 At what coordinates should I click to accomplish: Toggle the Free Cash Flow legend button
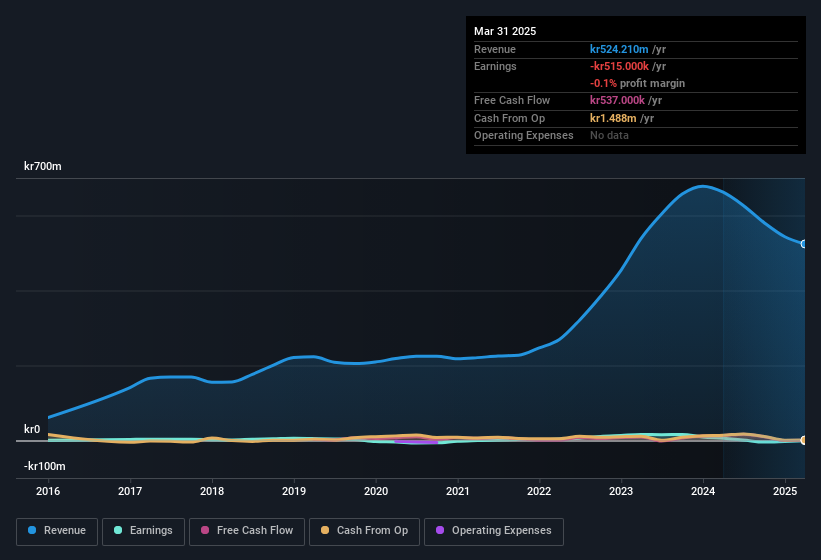click(x=247, y=531)
